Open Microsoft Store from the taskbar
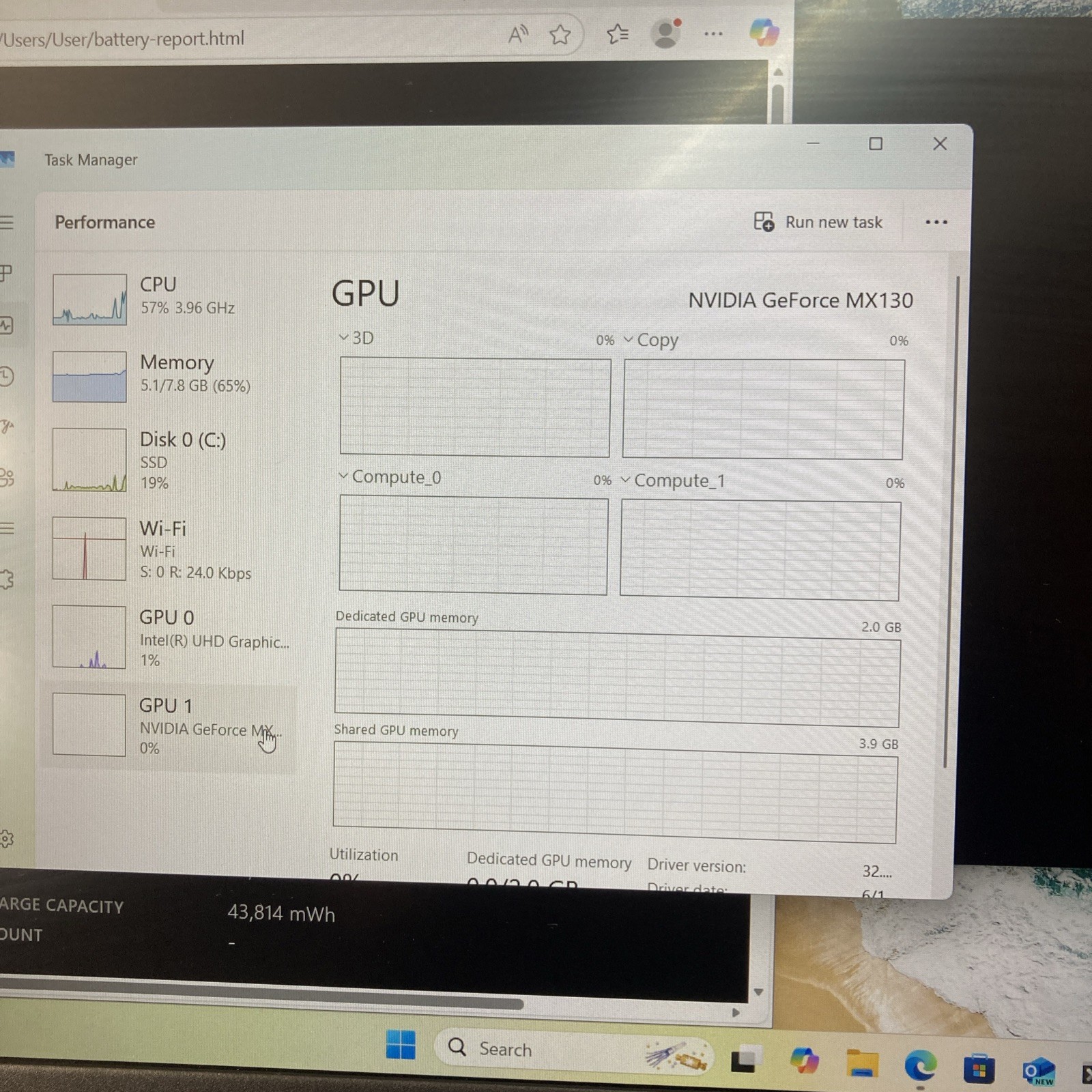Viewport: 1092px width, 1092px height. [x=979, y=1069]
